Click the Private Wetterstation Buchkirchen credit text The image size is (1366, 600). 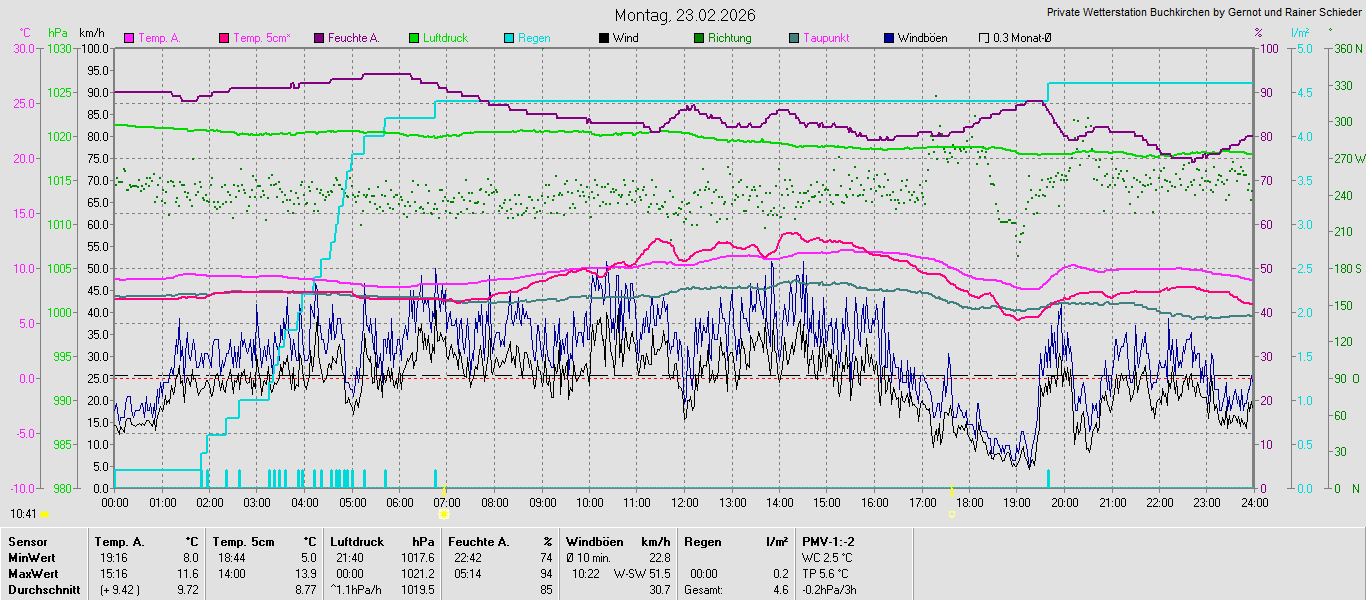coord(1203,12)
